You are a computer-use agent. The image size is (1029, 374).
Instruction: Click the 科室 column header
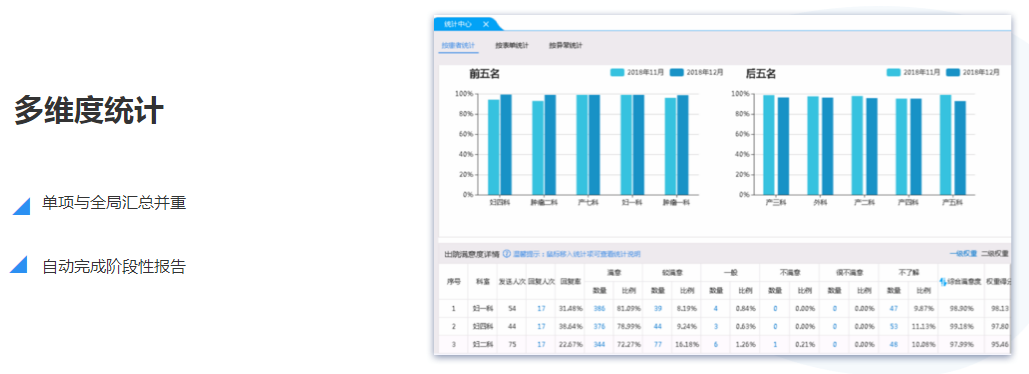pos(482,281)
